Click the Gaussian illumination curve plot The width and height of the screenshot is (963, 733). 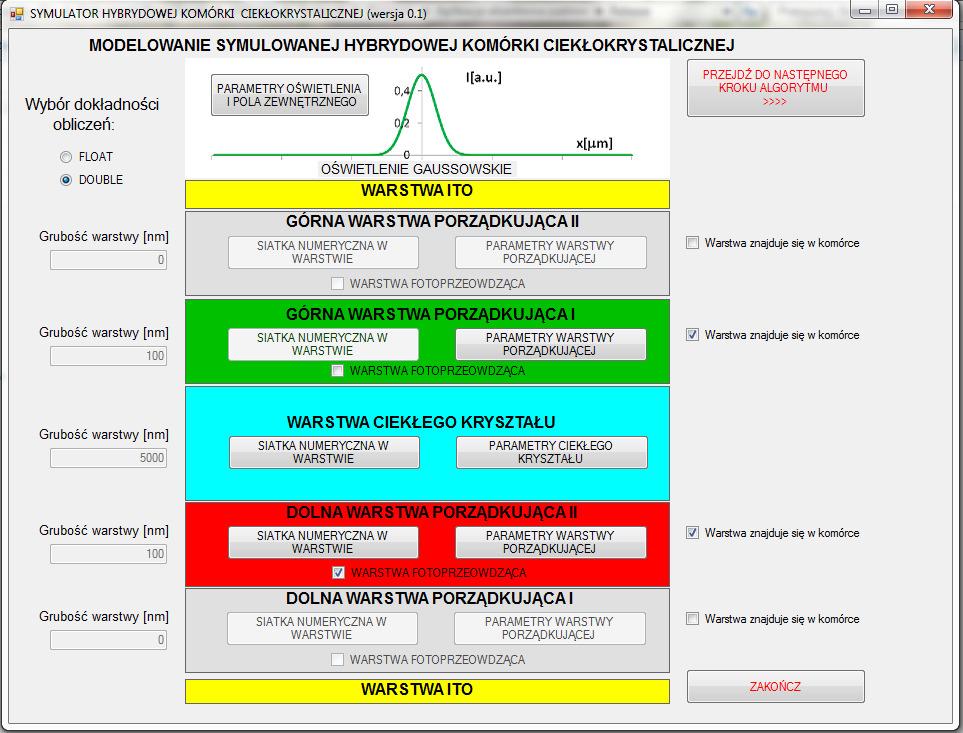(x=422, y=115)
